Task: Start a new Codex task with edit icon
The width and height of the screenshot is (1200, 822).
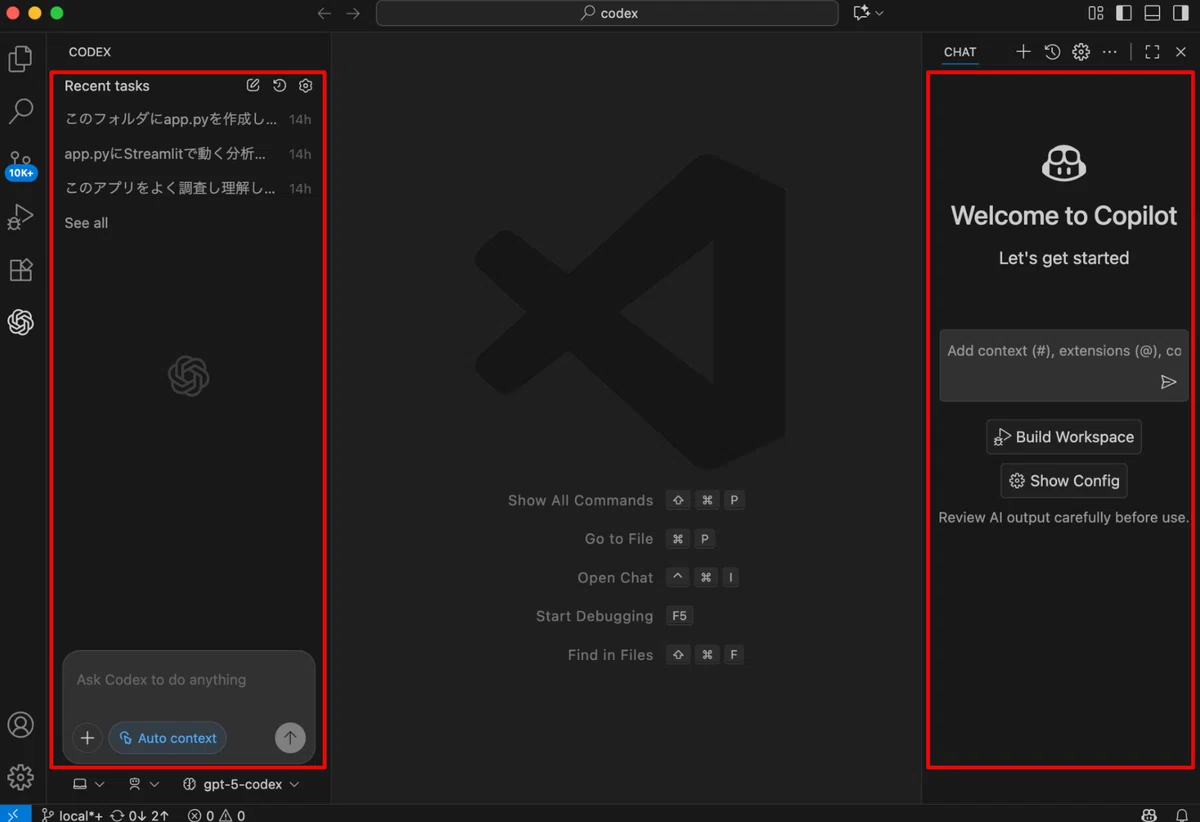Action: (253, 86)
